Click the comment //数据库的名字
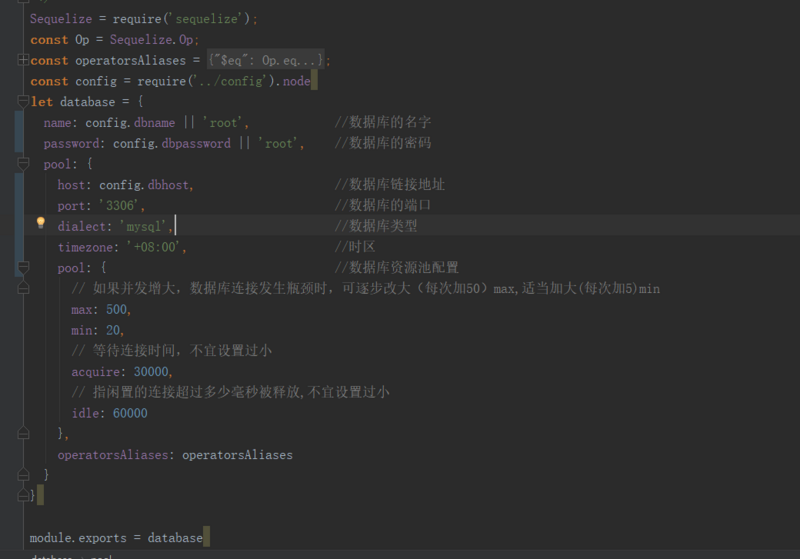The image size is (800, 559). pyautogui.click(x=383, y=122)
